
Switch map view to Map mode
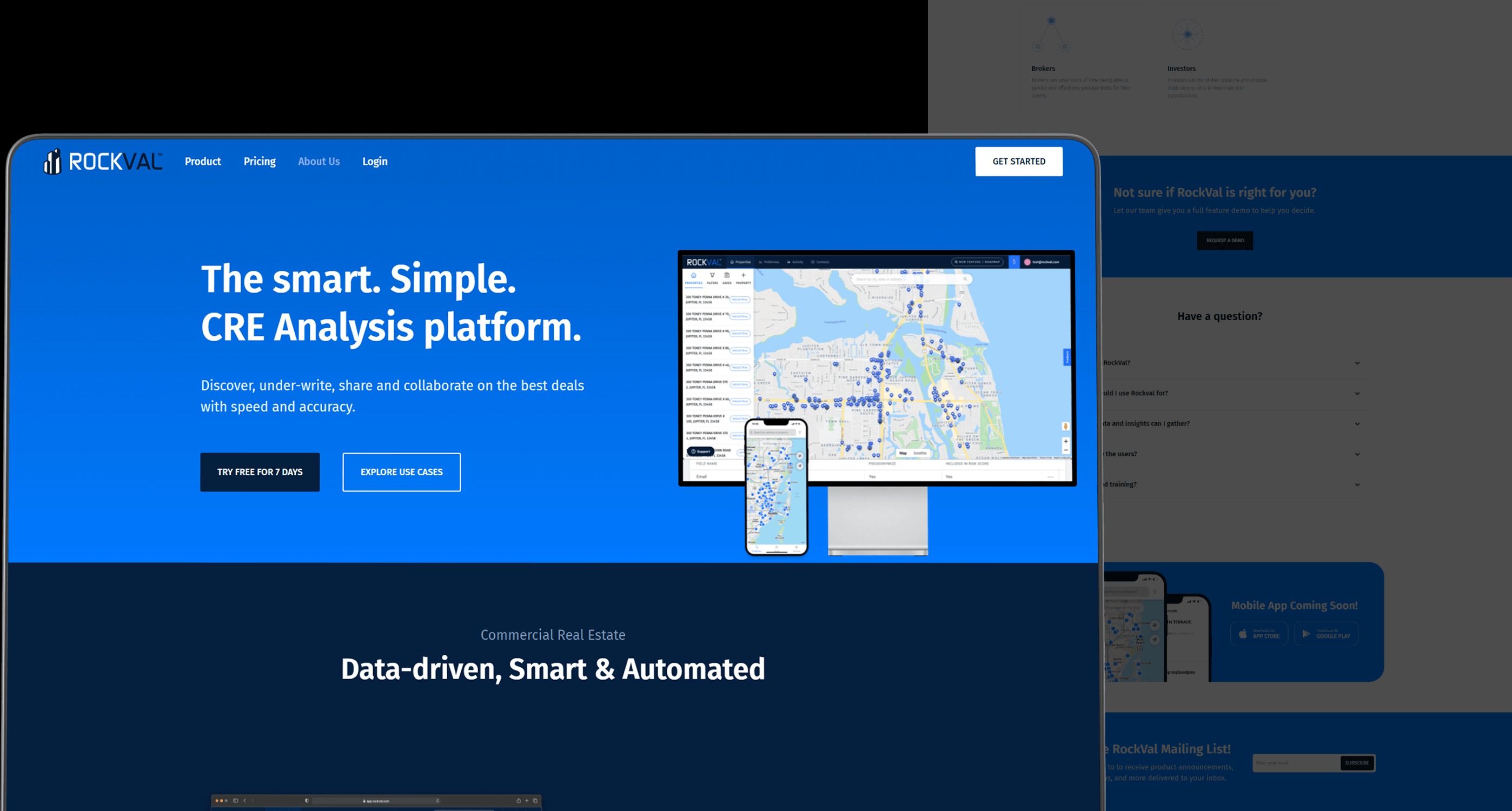click(x=903, y=454)
